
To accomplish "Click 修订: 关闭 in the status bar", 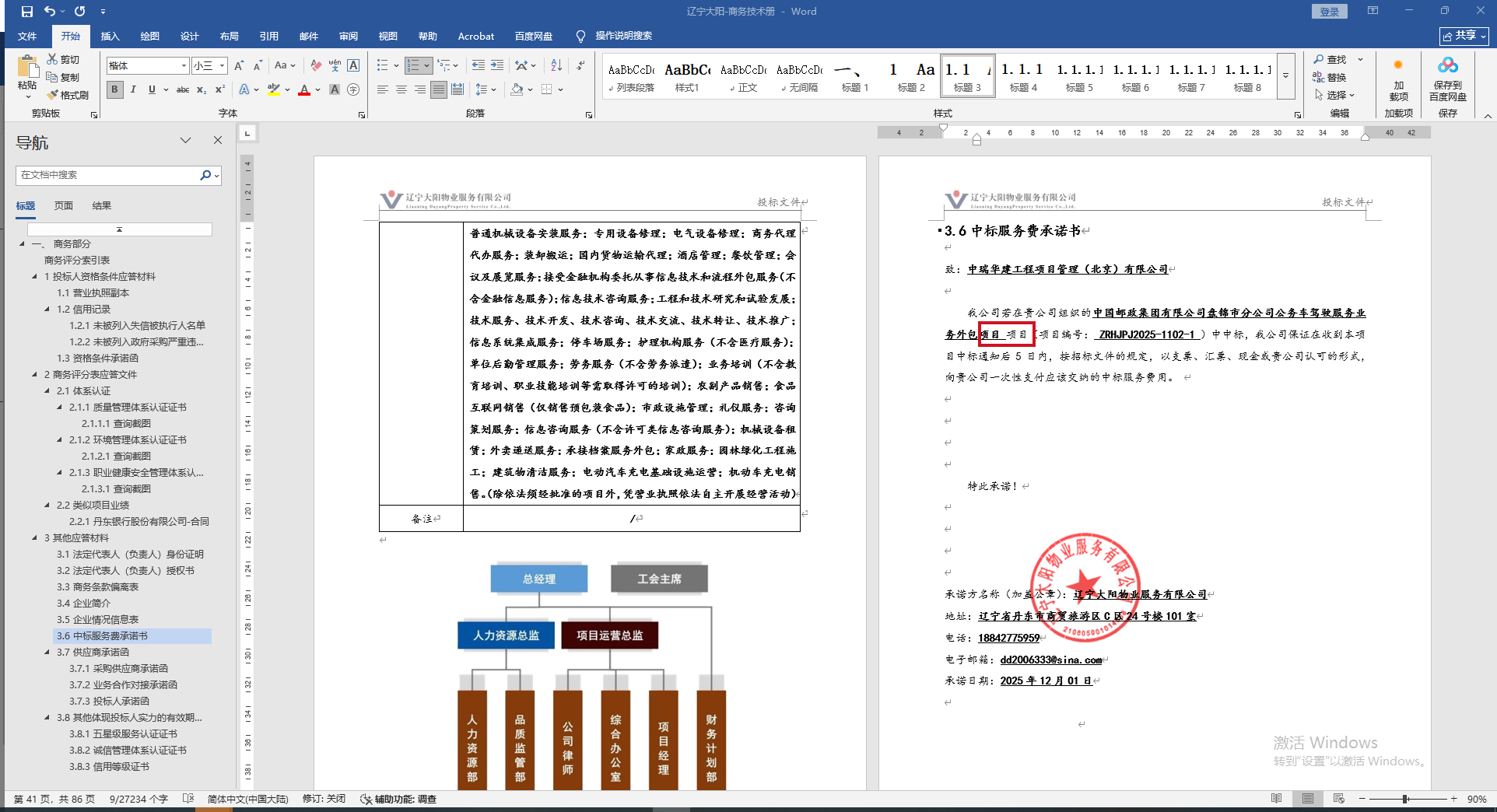I will click(x=324, y=799).
